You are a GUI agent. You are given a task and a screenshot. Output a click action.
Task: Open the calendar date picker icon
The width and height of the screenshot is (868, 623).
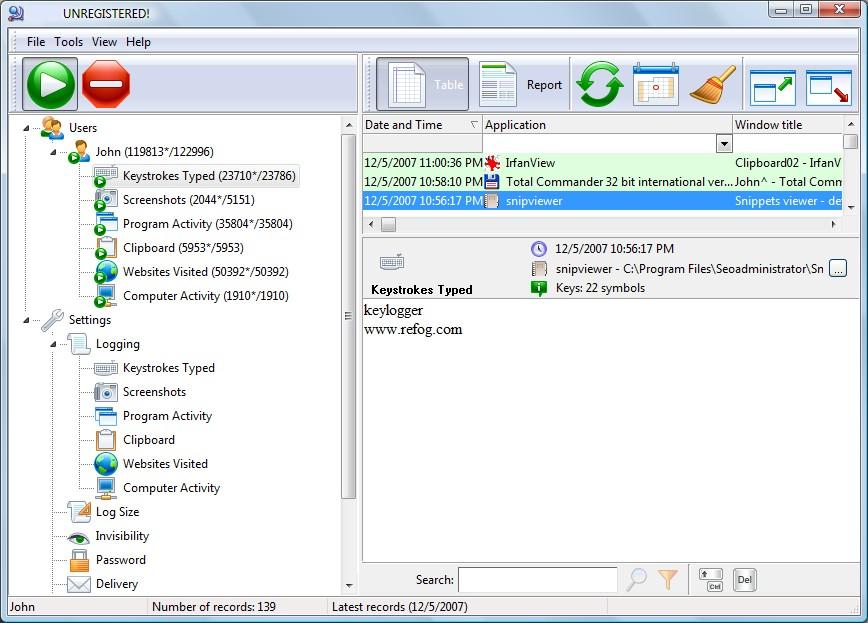[656, 84]
